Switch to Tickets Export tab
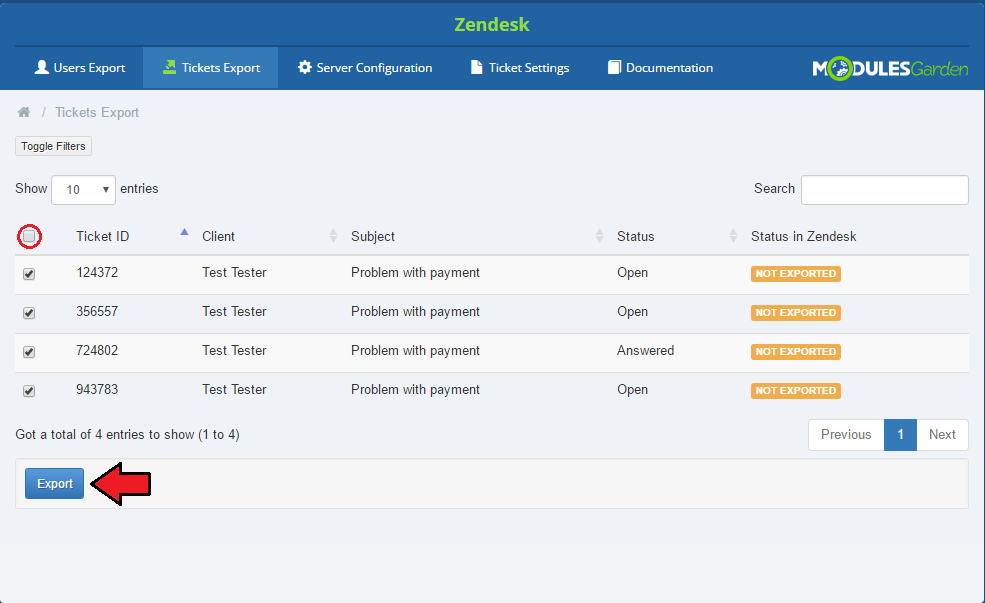Screen dimensions: 985x603 [210, 68]
